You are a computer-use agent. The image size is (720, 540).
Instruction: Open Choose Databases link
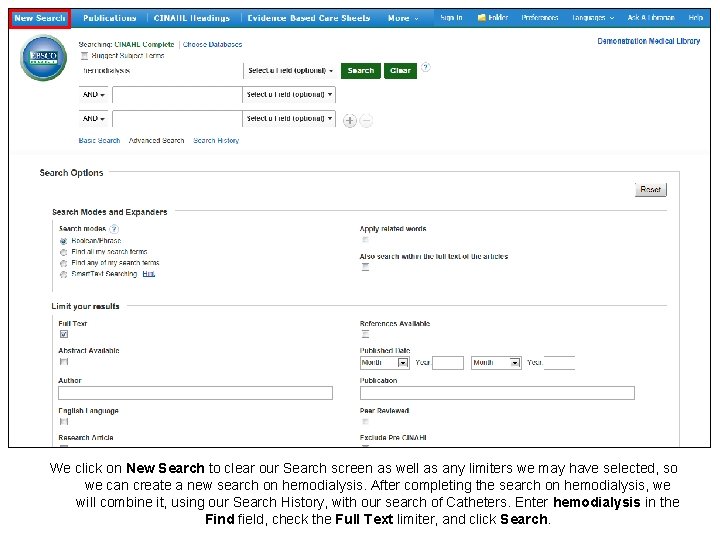pyautogui.click(x=212, y=45)
